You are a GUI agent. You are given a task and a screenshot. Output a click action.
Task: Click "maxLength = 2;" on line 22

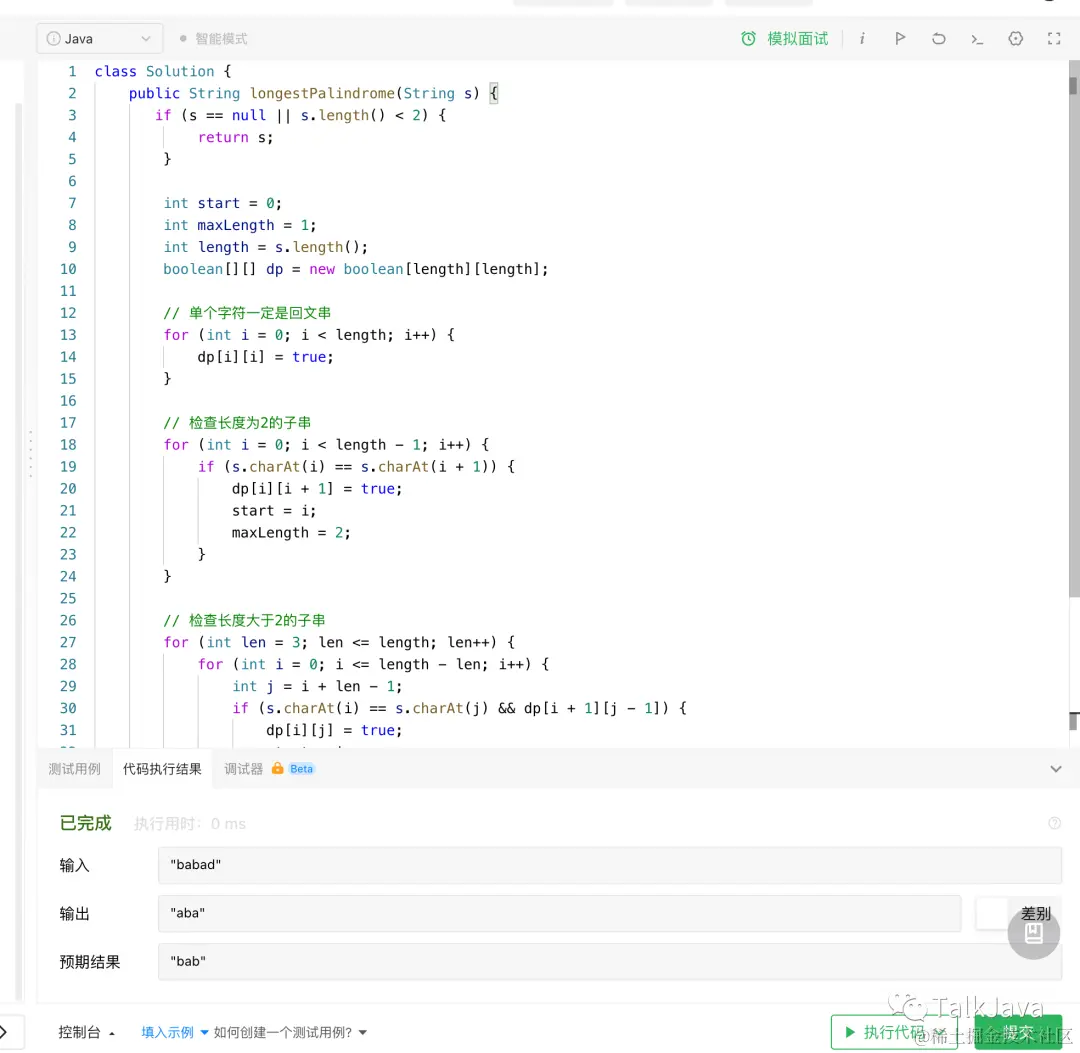tap(291, 532)
